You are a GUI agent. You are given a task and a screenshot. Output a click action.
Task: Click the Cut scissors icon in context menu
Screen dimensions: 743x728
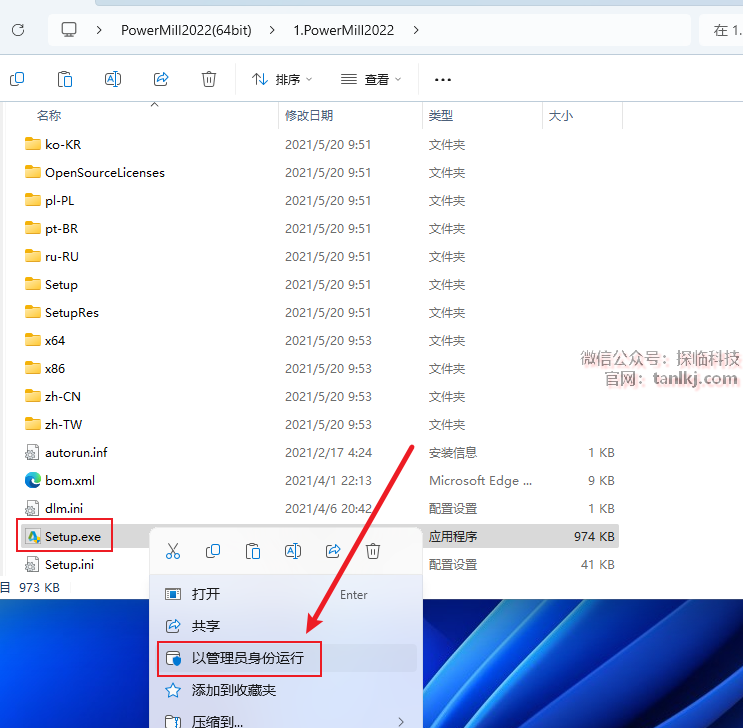[x=173, y=551]
